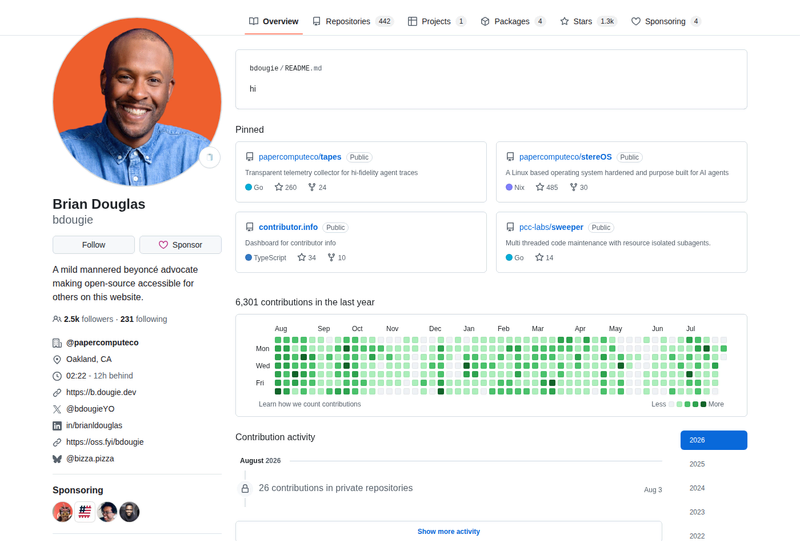Go to the Packages tab
The width and height of the screenshot is (800, 541).
[x=513, y=21]
